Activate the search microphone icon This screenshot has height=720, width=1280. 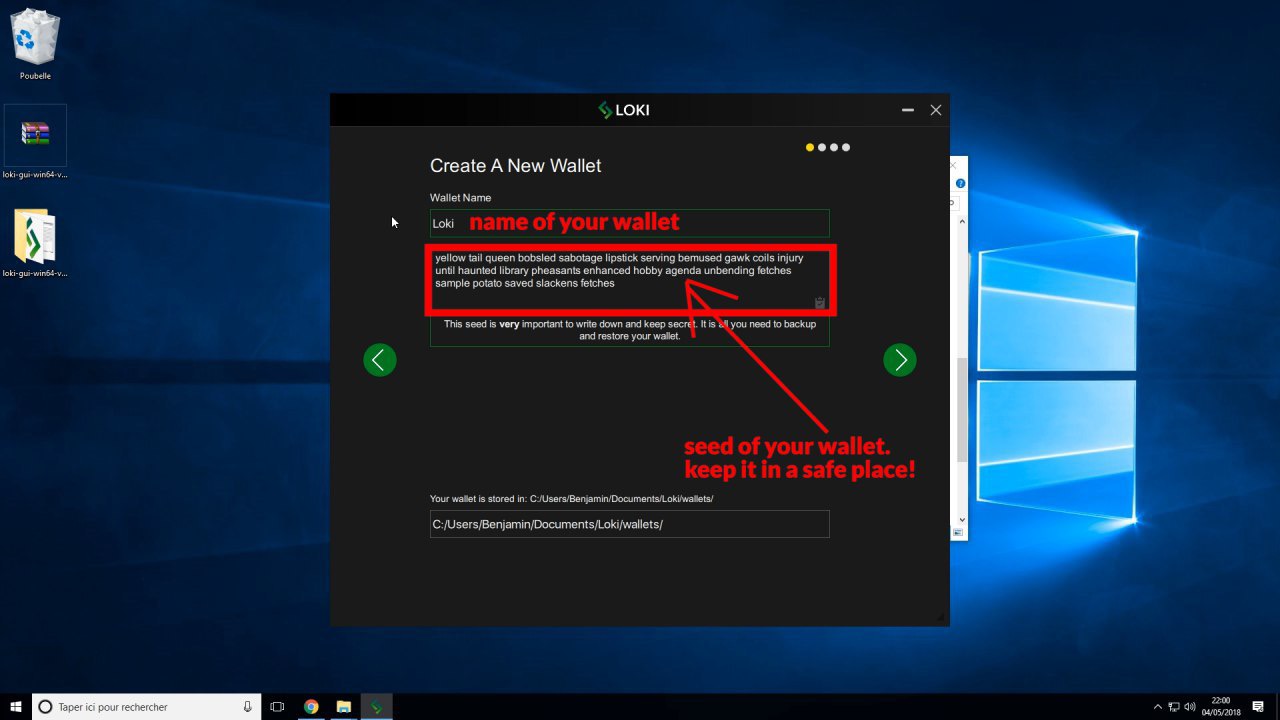click(247, 706)
